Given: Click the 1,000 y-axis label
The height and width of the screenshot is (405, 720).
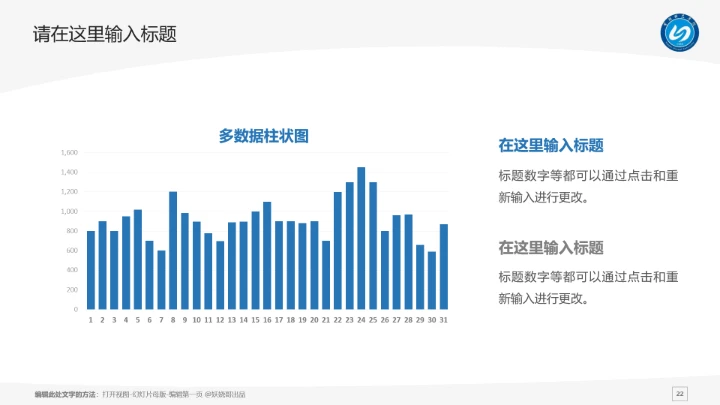Looking at the screenshot, I should [69, 212].
